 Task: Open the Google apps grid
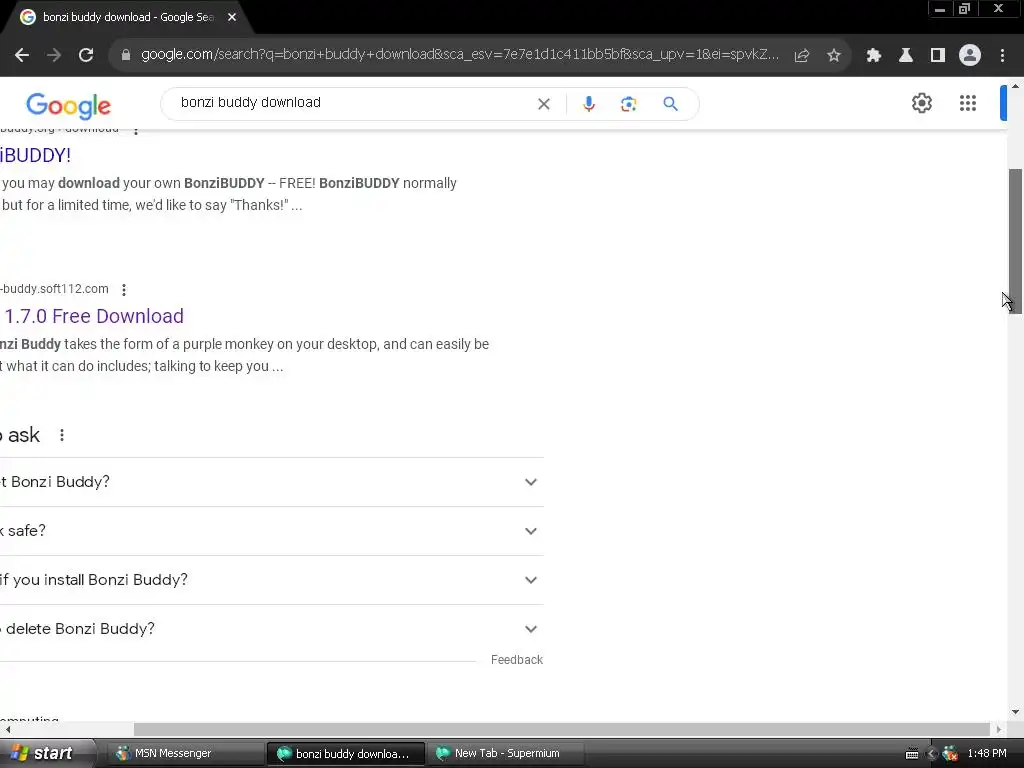pyautogui.click(x=968, y=103)
